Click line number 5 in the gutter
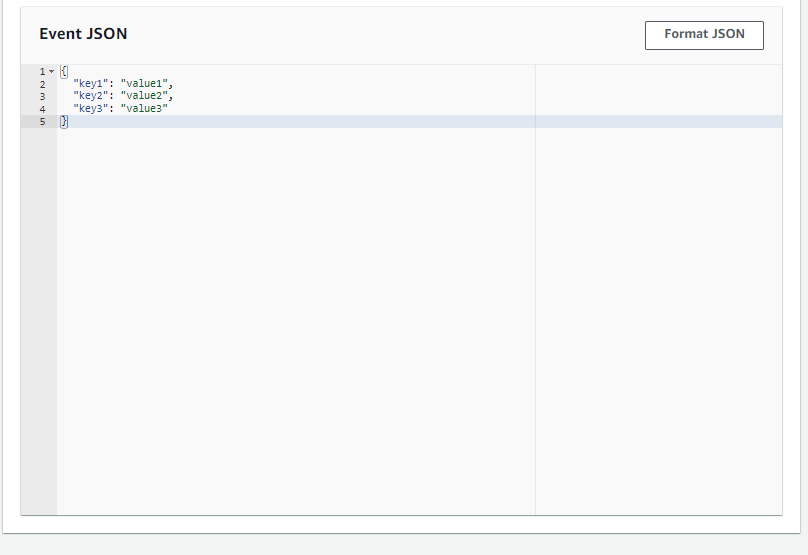This screenshot has height=555, width=808. click(42, 121)
